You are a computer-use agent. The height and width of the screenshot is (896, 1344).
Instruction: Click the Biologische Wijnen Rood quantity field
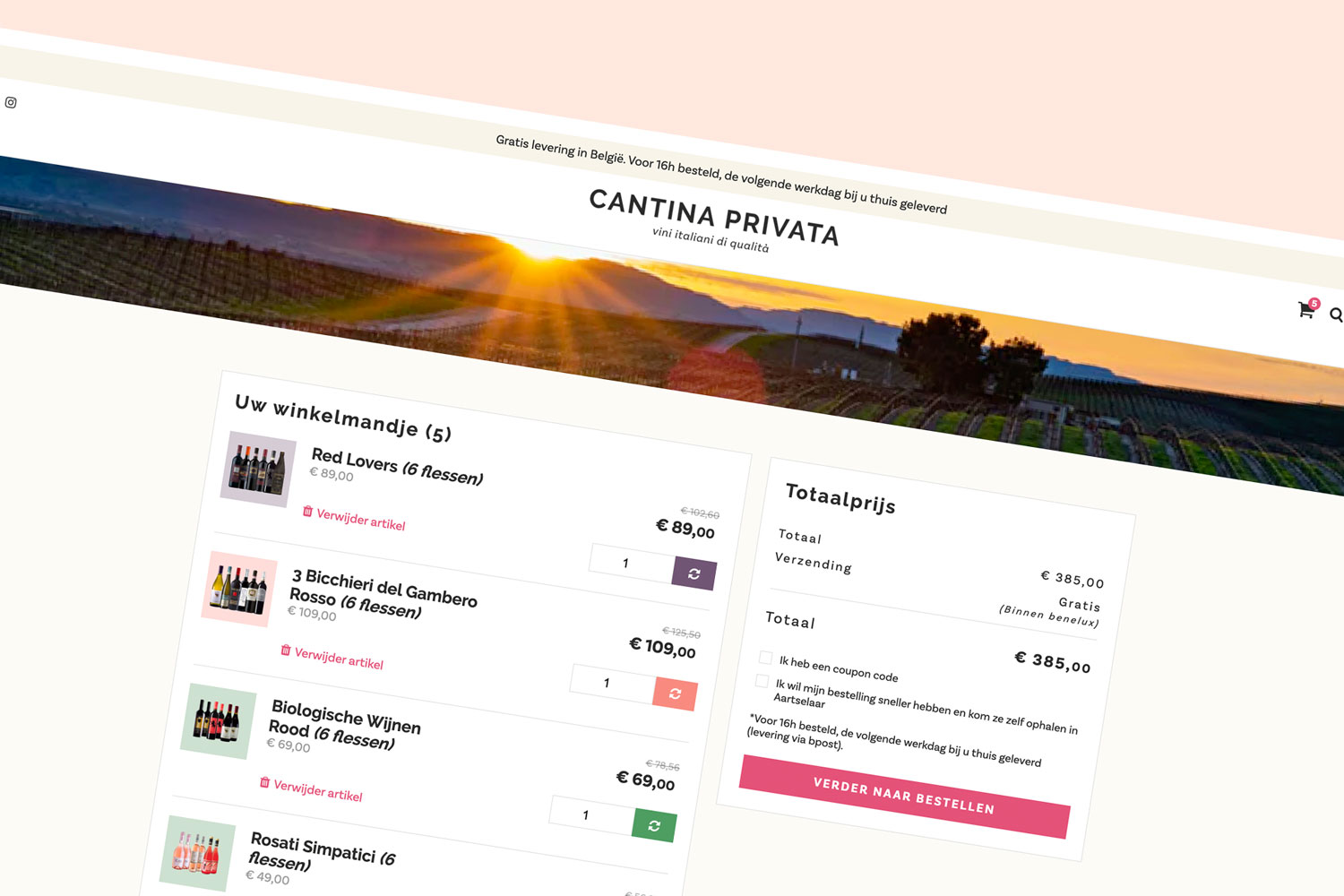point(591,814)
